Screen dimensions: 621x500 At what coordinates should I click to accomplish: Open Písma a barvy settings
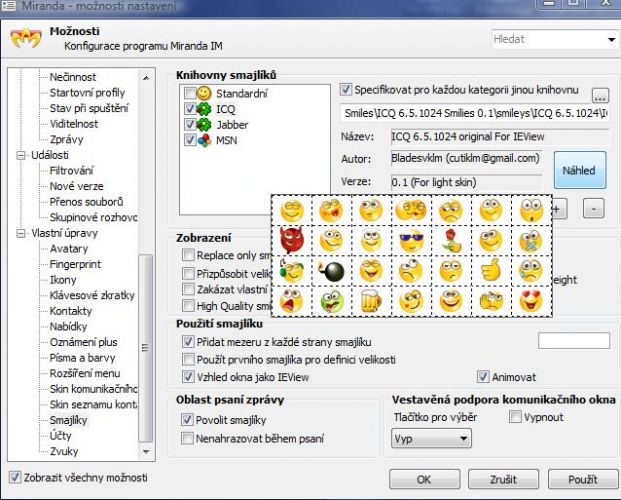[x=82, y=358]
